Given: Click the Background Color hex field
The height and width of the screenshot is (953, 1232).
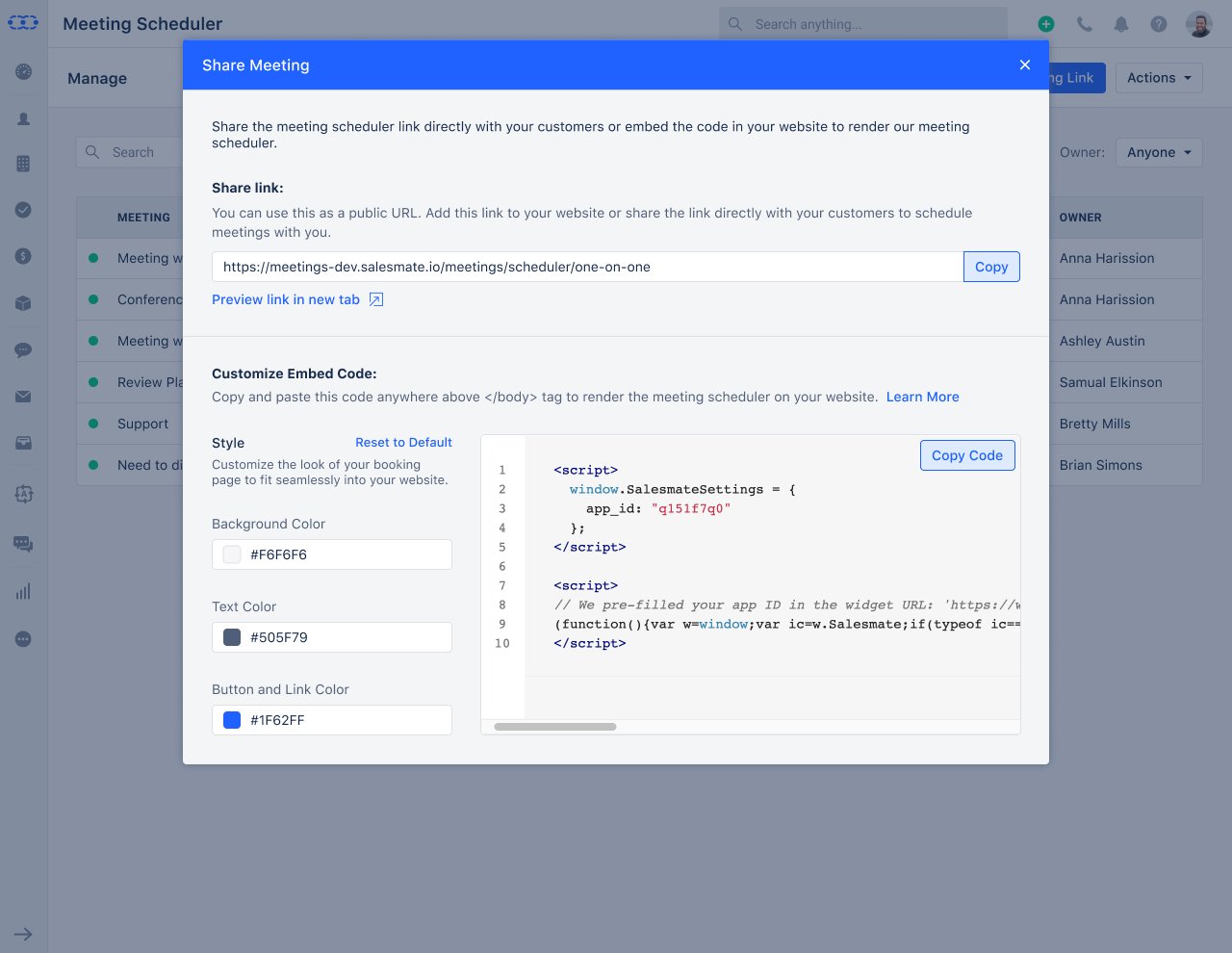Looking at the screenshot, I should [332, 554].
